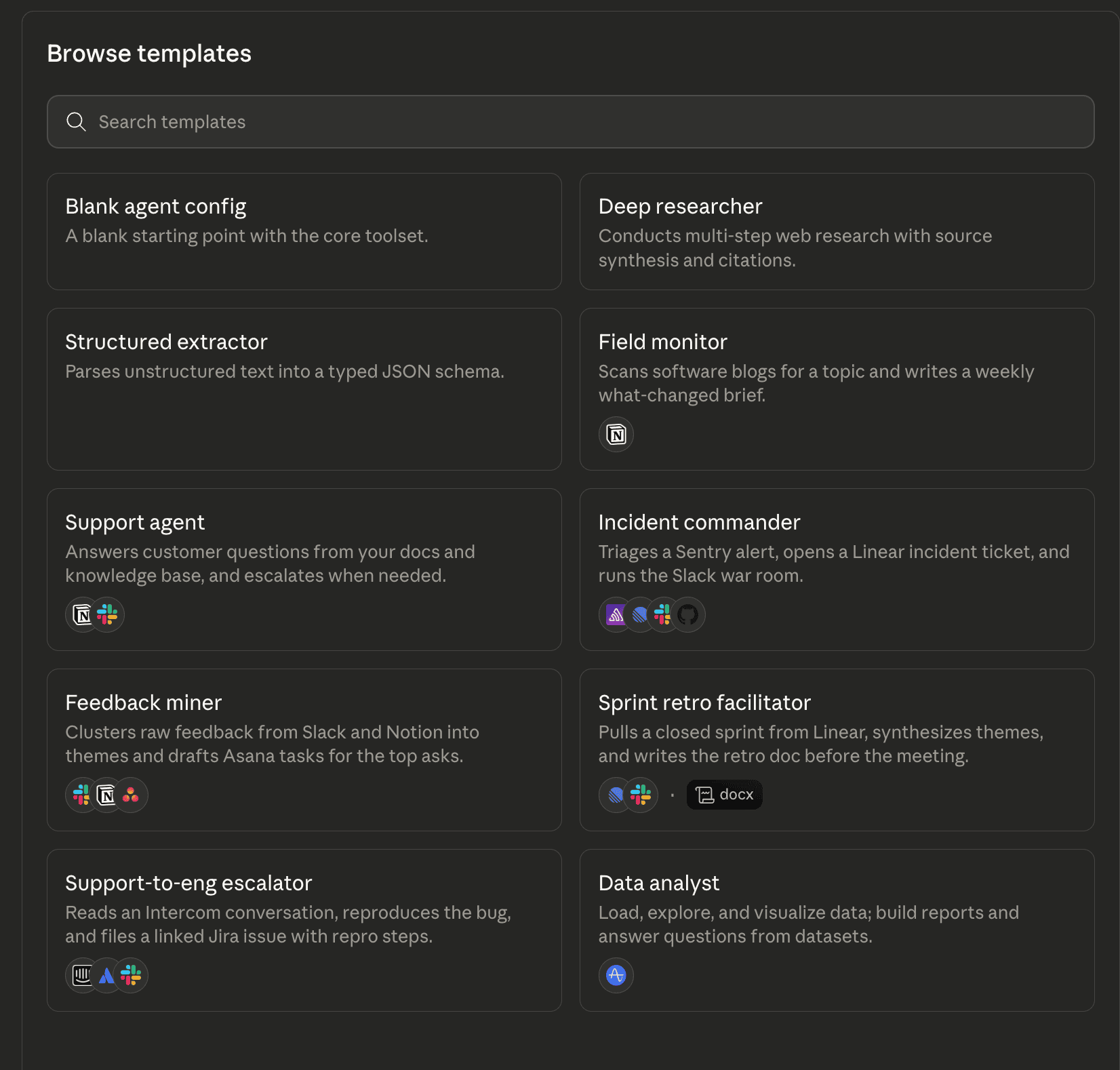Open the GitHub icon on Incident commander
Screen dimensions: 1120x1070
pyautogui.click(x=687, y=614)
